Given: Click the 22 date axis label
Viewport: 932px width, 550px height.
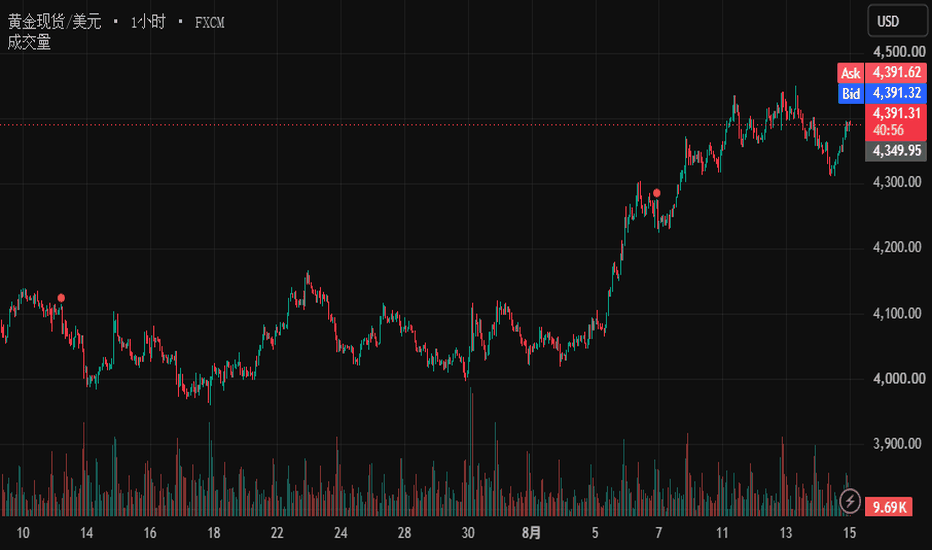Looking at the screenshot, I should click(x=277, y=533).
